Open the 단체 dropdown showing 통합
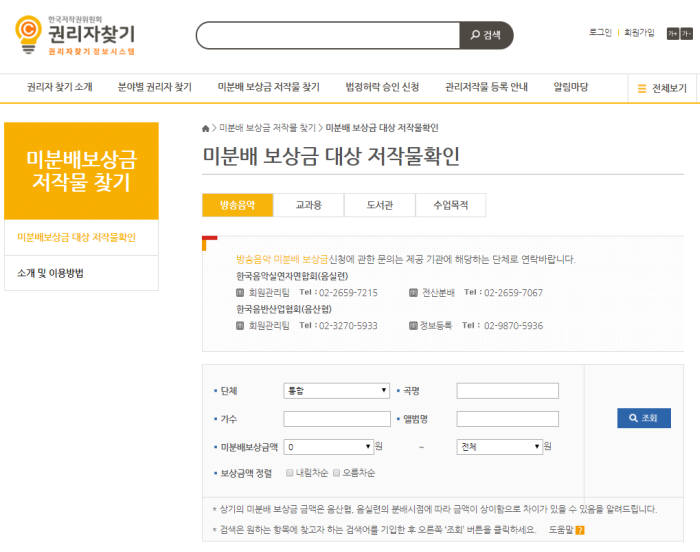This screenshot has height=552, width=700. pyautogui.click(x=337, y=391)
